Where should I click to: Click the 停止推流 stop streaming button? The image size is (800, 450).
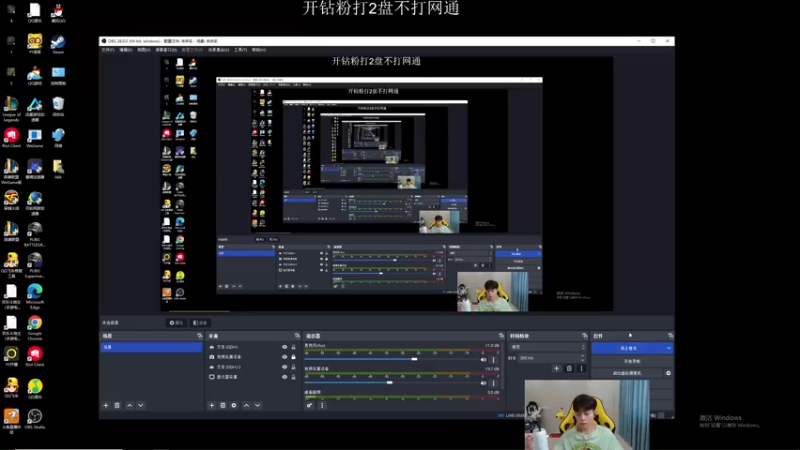click(x=628, y=348)
